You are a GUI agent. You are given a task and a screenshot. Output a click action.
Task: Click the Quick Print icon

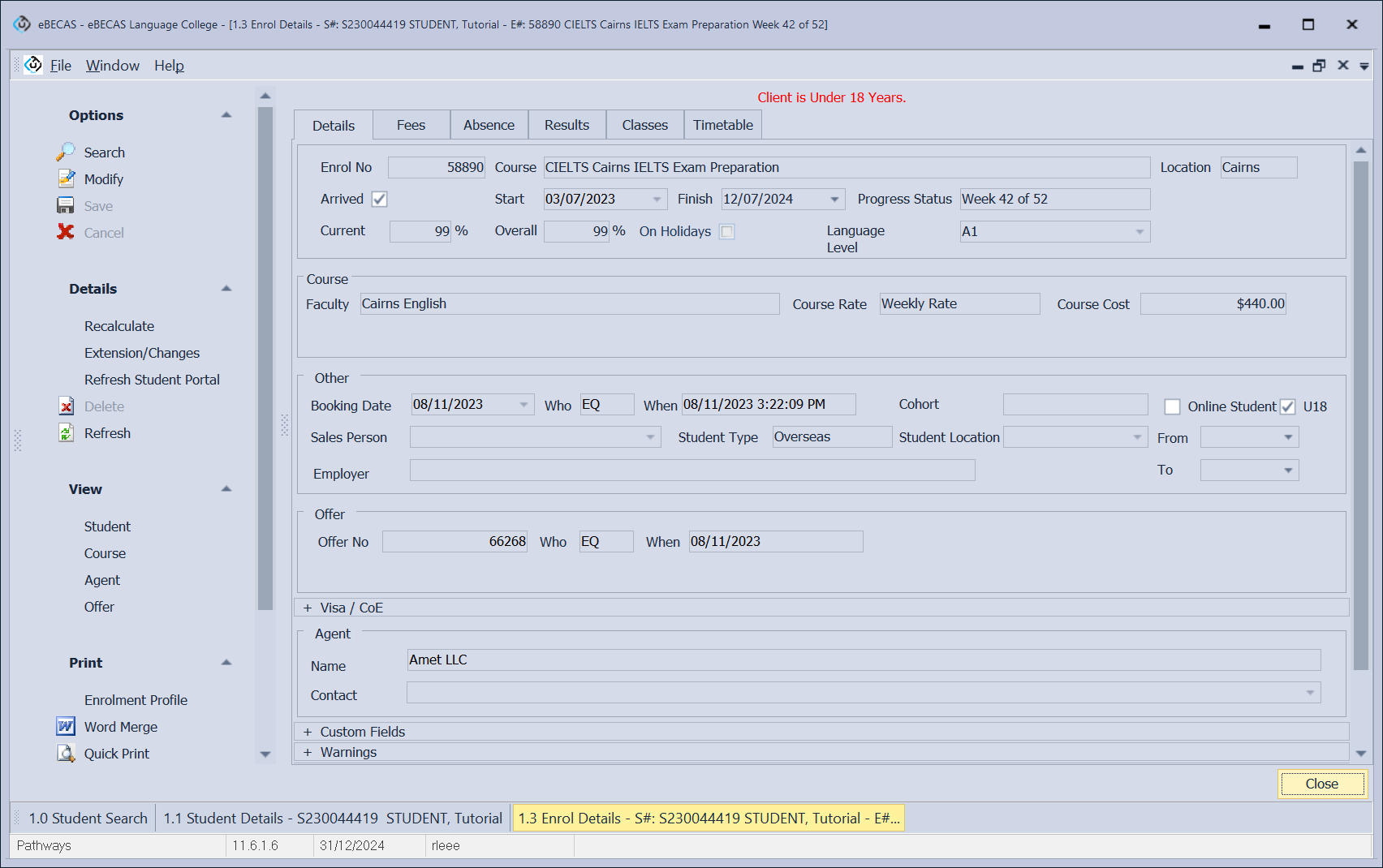pyautogui.click(x=66, y=754)
